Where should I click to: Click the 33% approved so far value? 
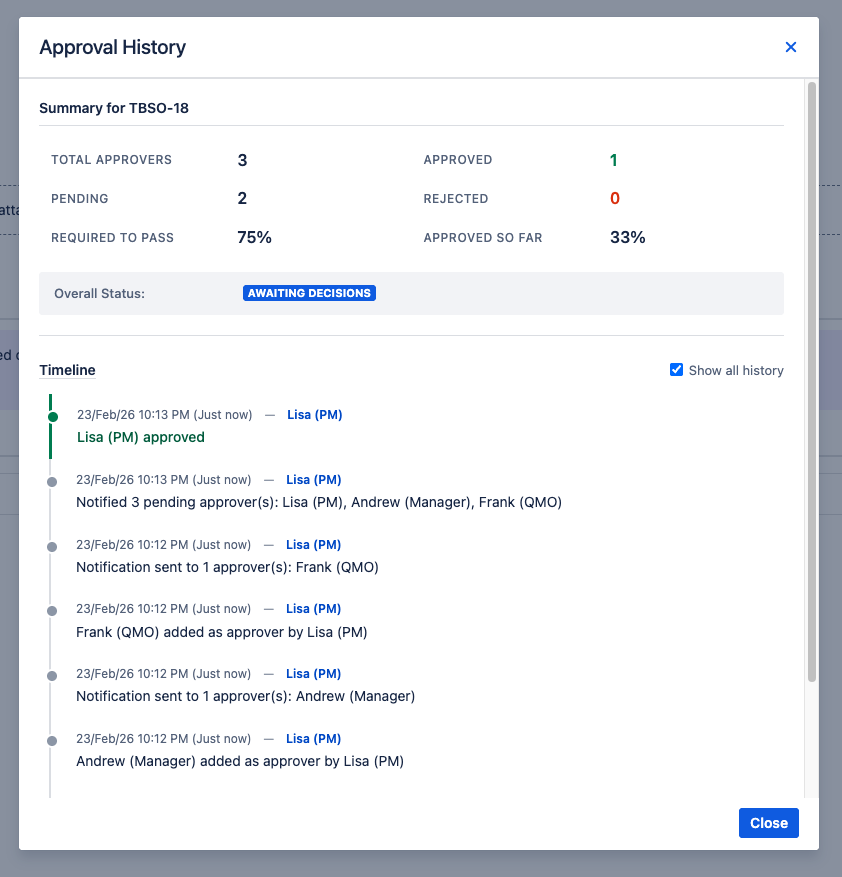point(626,237)
